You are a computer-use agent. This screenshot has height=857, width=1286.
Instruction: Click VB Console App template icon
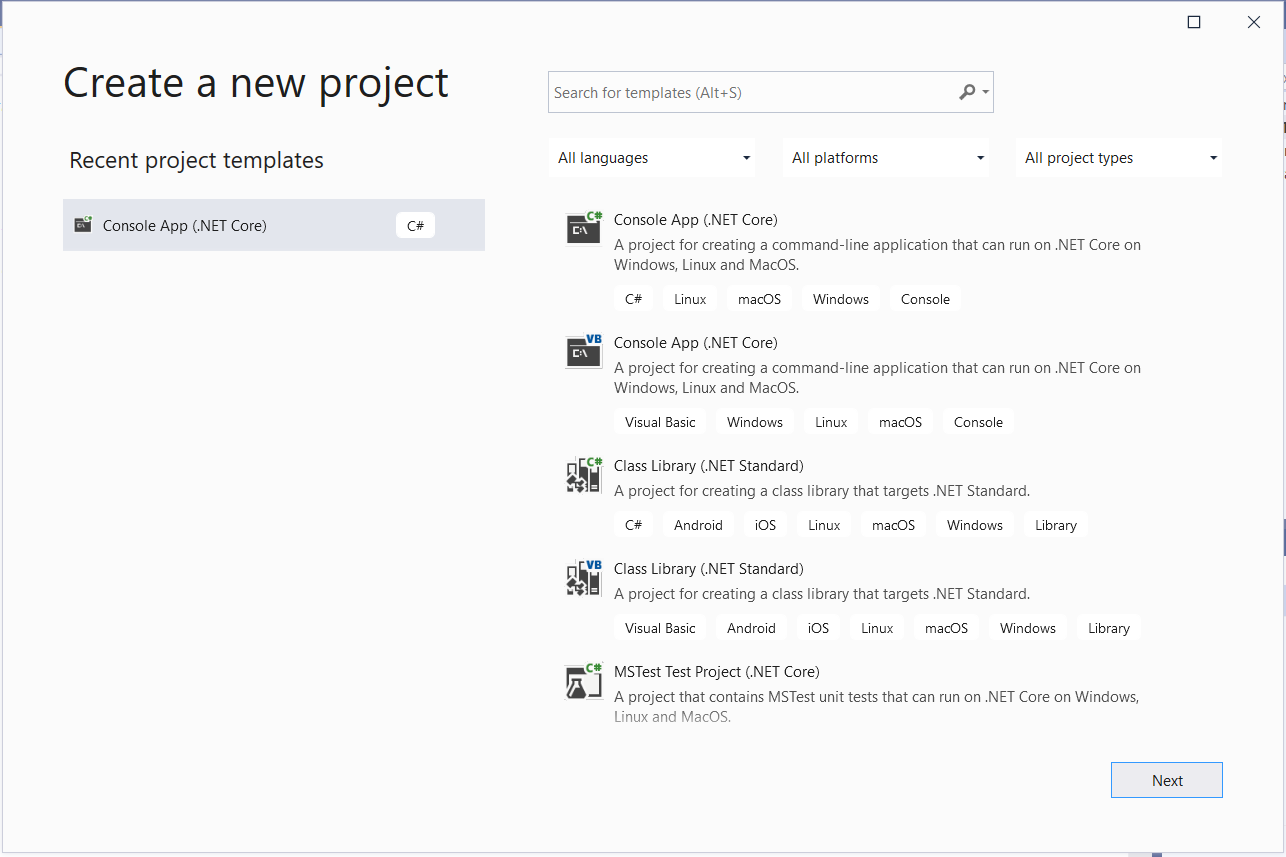tap(584, 351)
